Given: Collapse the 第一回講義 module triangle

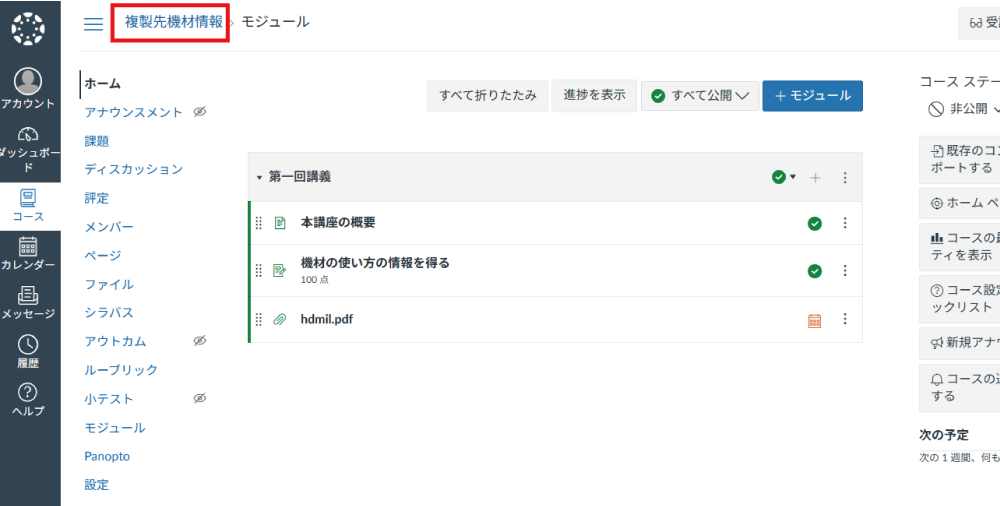Looking at the screenshot, I should (259, 177).
